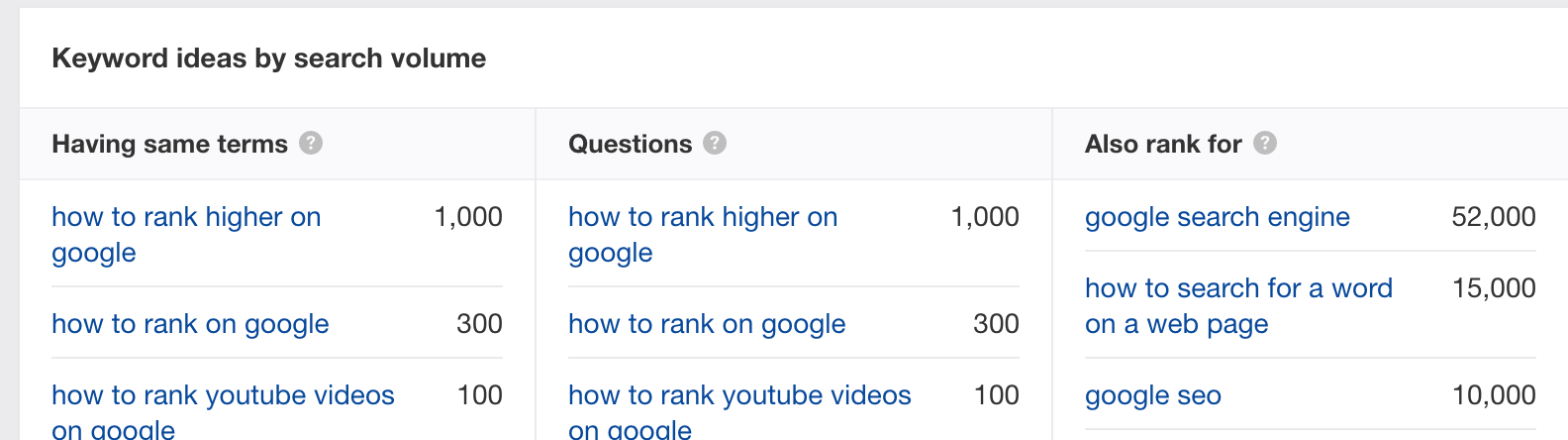Open 'how to rank higher on google' under Questions

point(703,235)
